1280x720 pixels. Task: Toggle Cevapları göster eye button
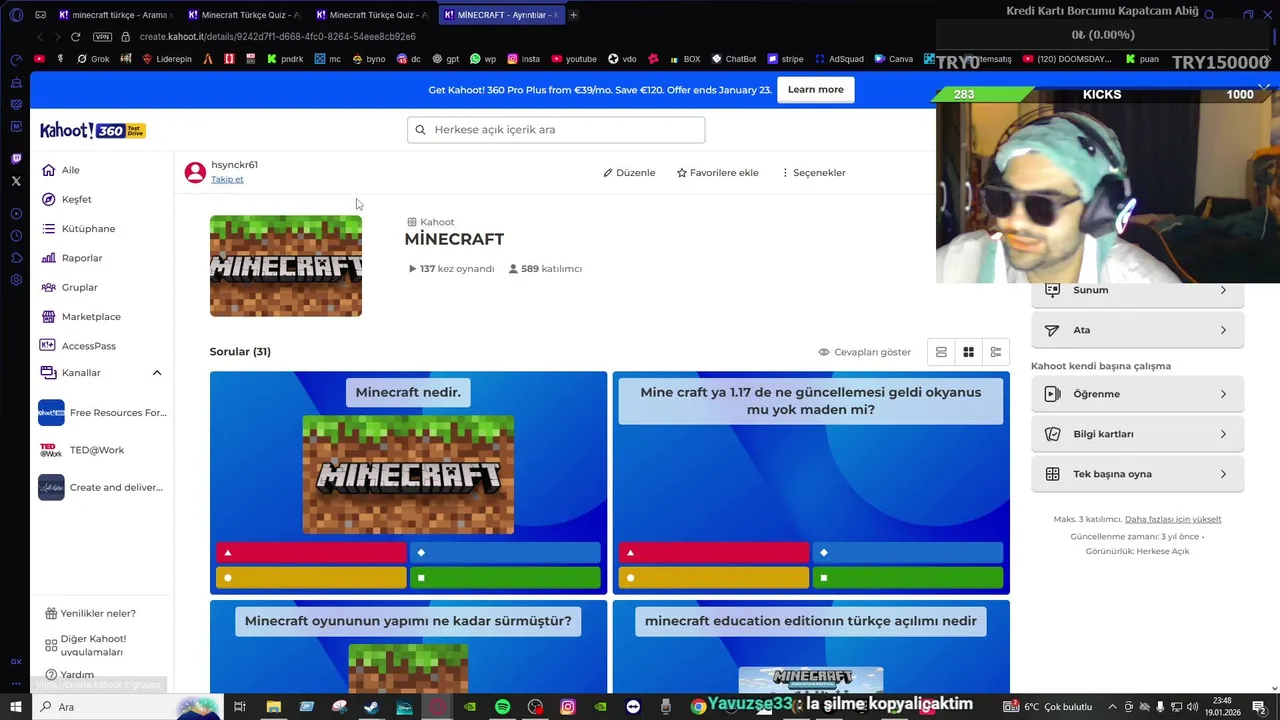864,352
